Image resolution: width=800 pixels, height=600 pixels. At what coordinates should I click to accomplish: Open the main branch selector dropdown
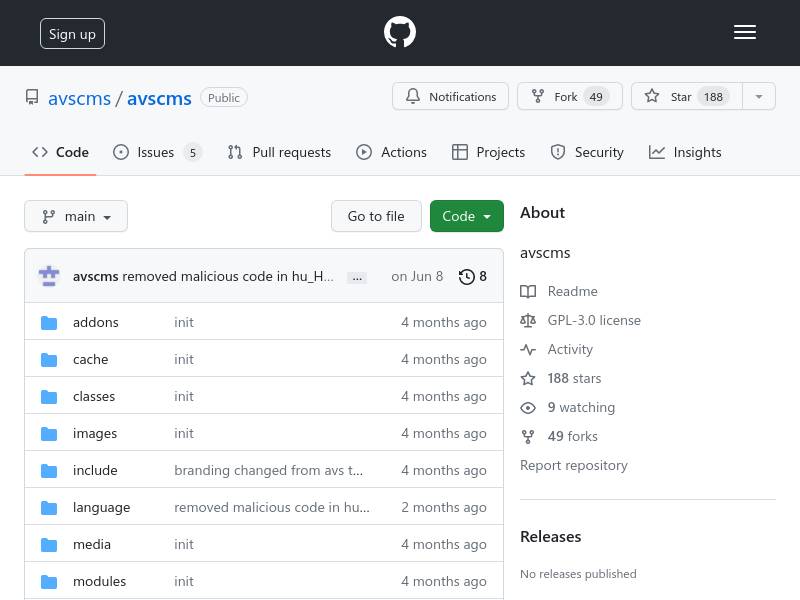[76, 216]
